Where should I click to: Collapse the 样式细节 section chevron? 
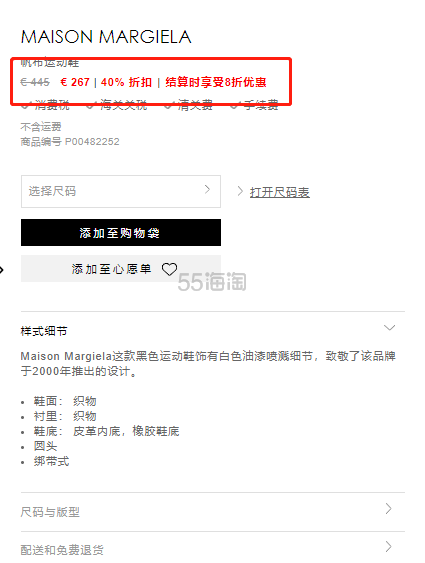389,327
